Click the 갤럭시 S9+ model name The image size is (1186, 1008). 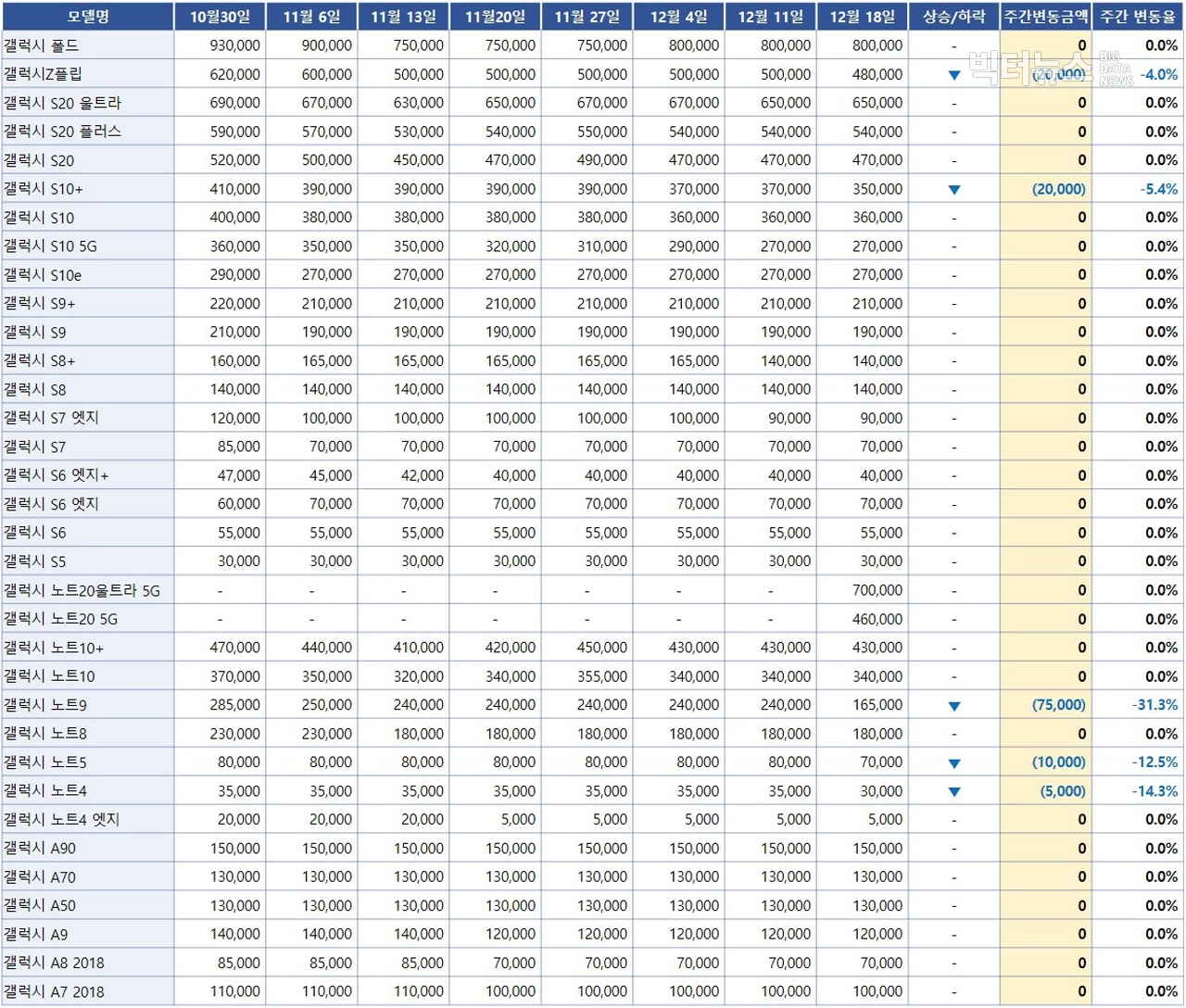coord(39,304)
